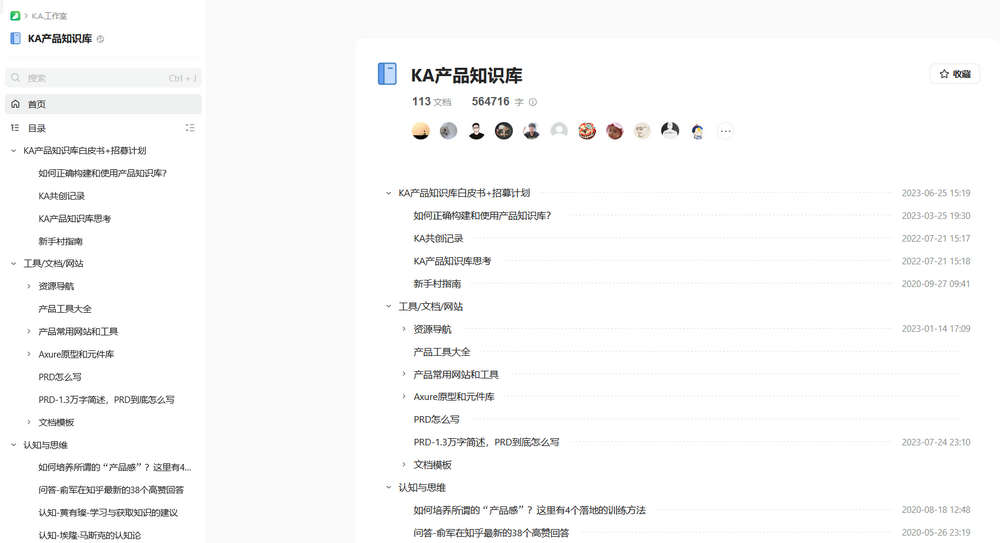The width and height of the screenshot is (1000, 543).
Task: Open 如何正确构建和使用产品知识库? in main list
Action: (482, 216)
